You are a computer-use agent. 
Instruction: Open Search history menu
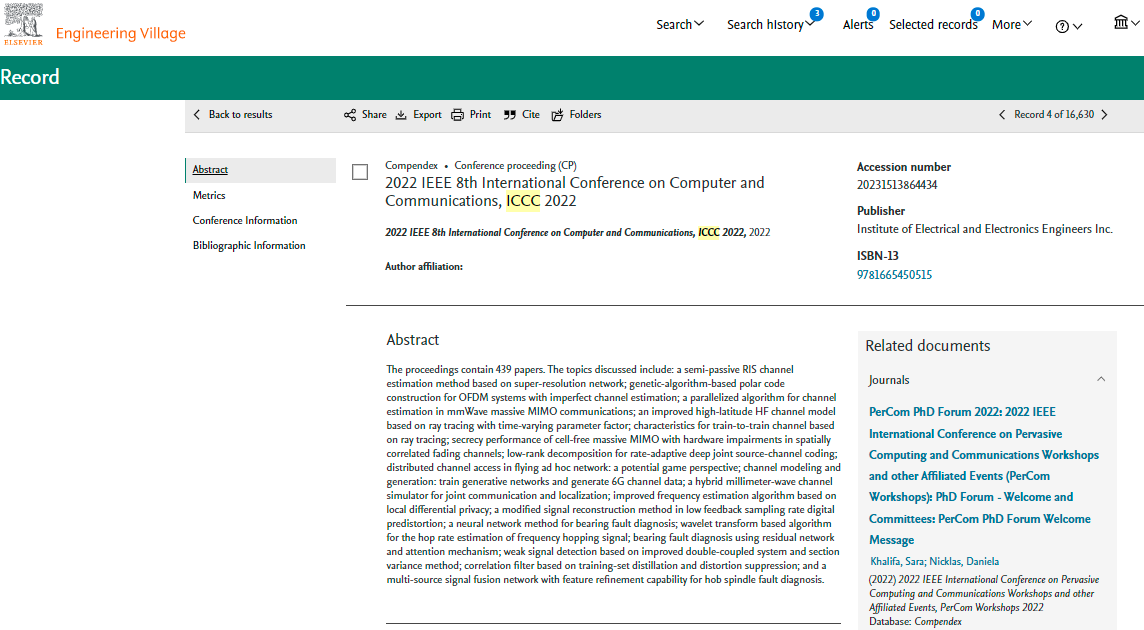tap(769, 25)
